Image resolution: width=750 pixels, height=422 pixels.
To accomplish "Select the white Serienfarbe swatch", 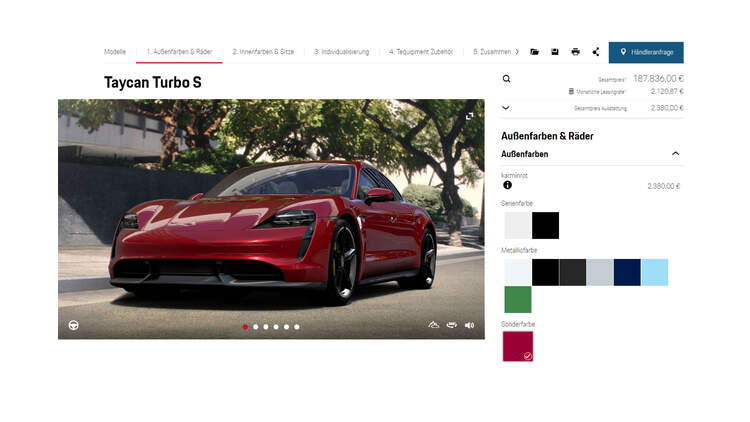I will [518, 225].
